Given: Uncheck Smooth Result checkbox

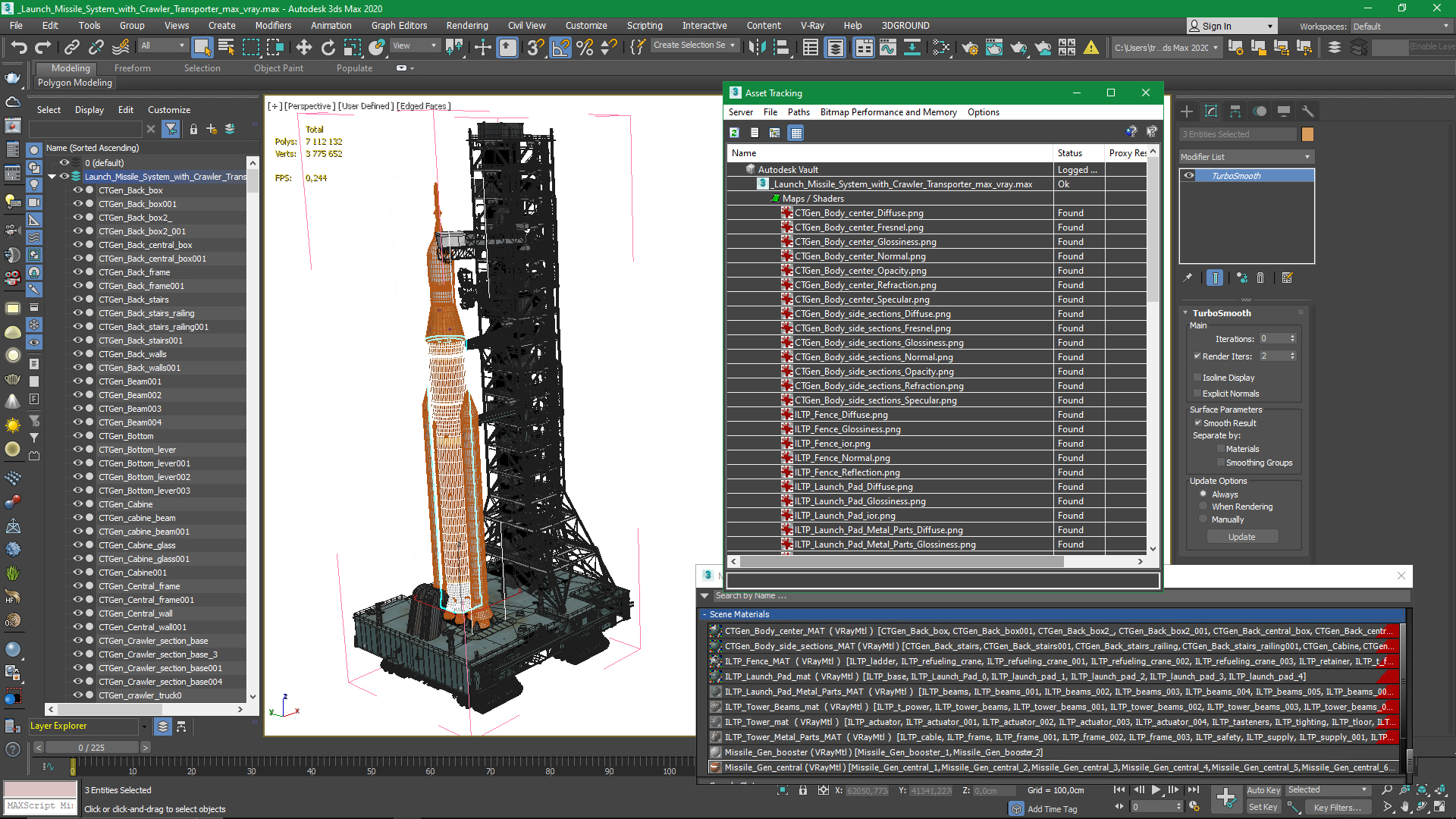Looking at the screenshot, I should point(1198,423).
